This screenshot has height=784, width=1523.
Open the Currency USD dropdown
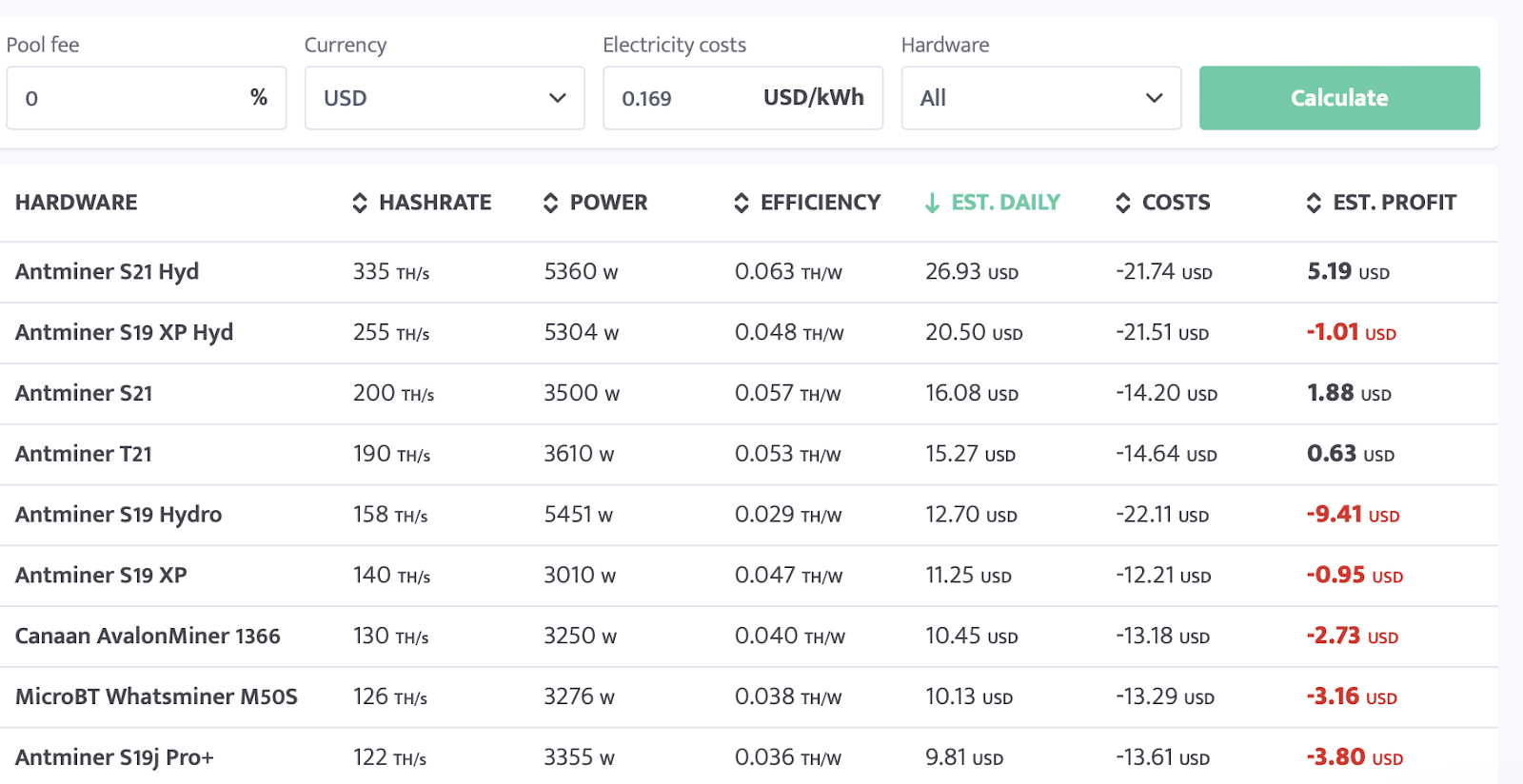pyautogui.click(x=445, y=98)
